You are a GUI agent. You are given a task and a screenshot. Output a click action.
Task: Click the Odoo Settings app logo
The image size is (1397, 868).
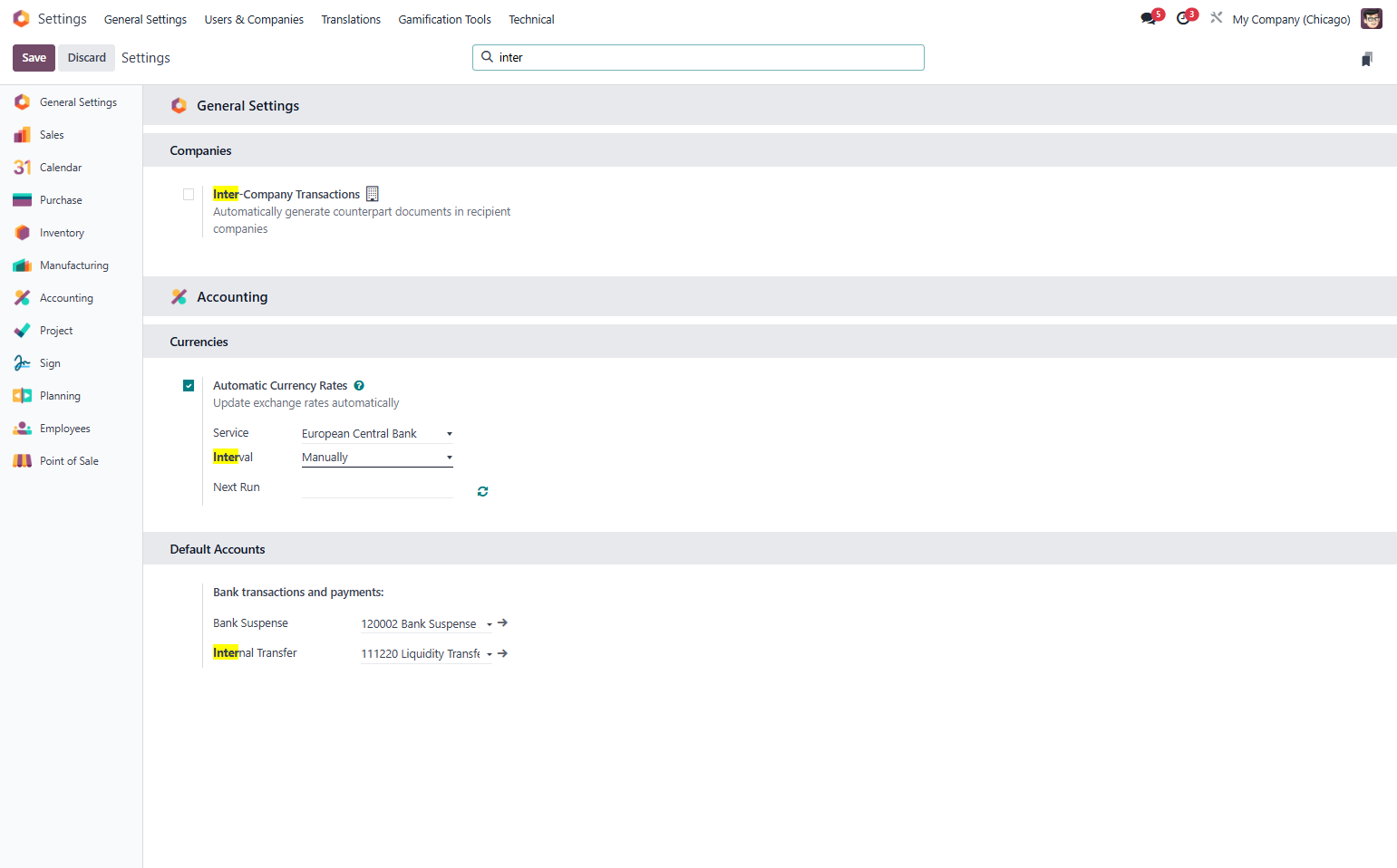[21, 19]
